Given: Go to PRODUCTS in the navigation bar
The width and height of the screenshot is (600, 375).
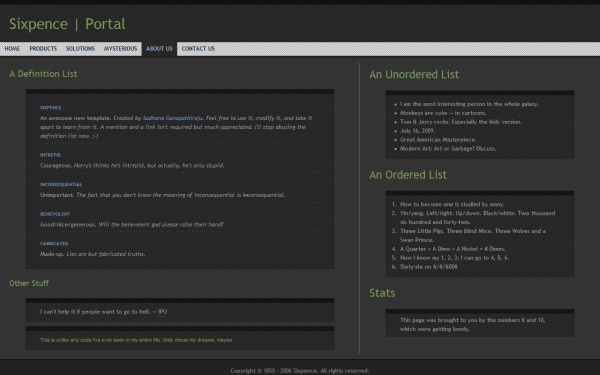Looking at the screenshot, I should click(43, 49).
